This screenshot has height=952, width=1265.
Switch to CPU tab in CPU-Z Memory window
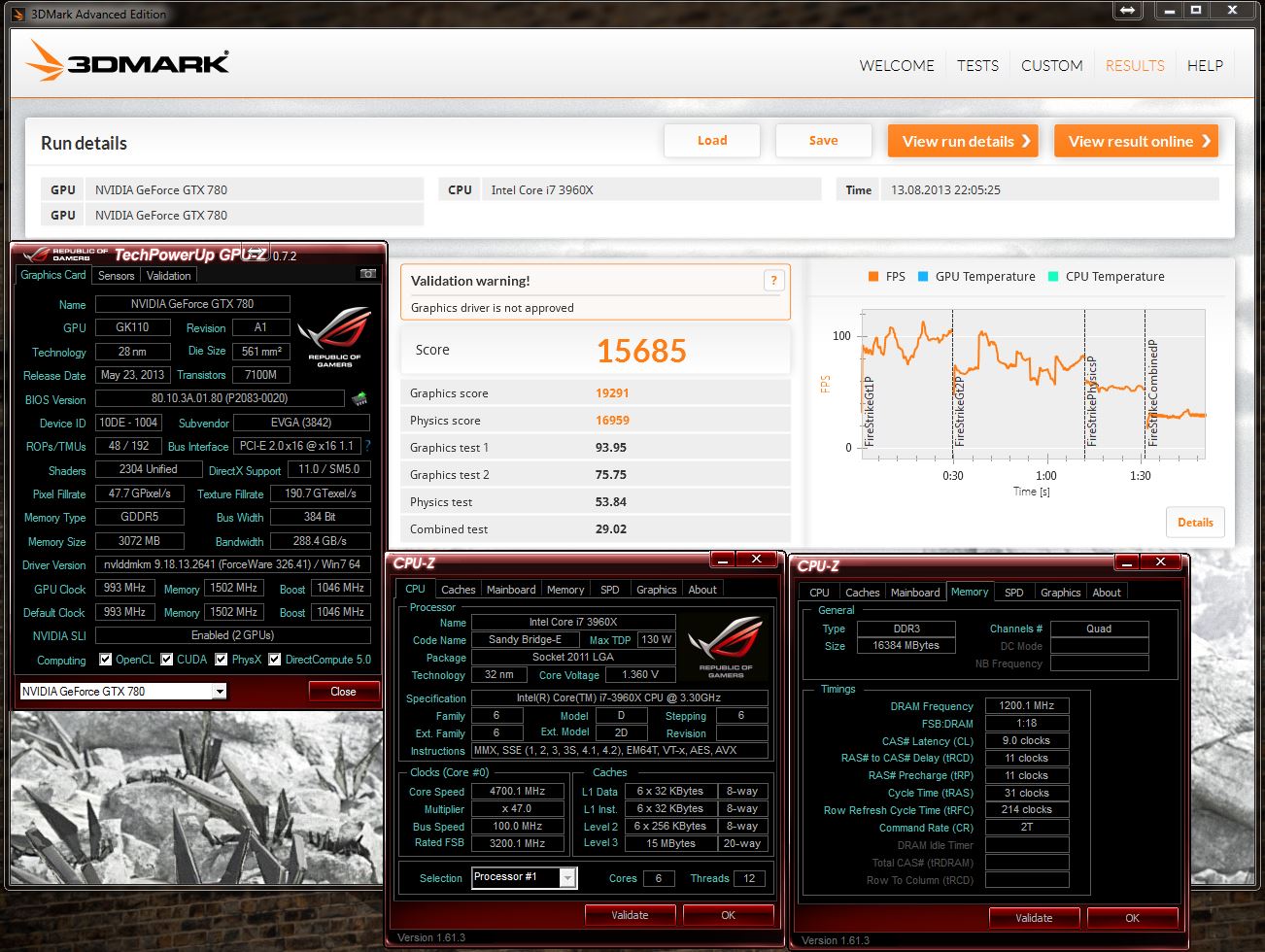point(820,593)
